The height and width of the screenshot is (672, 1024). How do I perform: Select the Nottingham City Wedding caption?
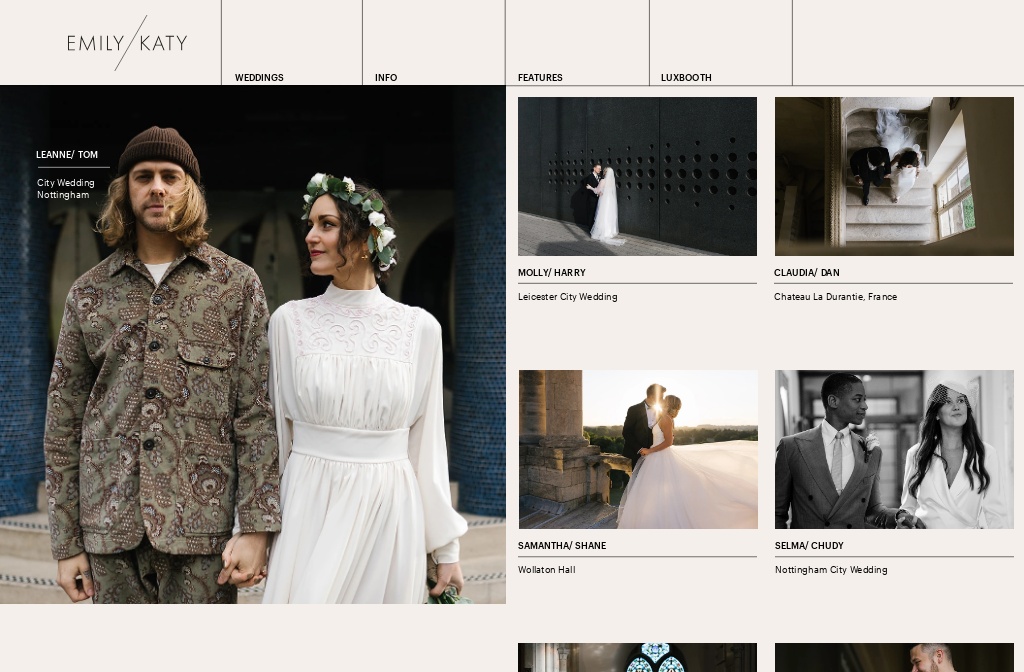(x=831, y=570)
